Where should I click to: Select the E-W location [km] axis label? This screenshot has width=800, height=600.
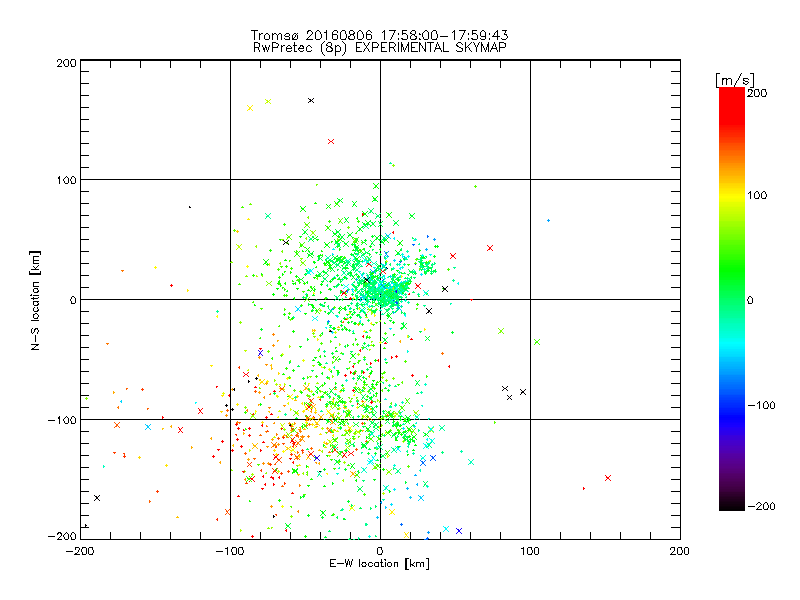pyautogui.click(x=379, y=563)
